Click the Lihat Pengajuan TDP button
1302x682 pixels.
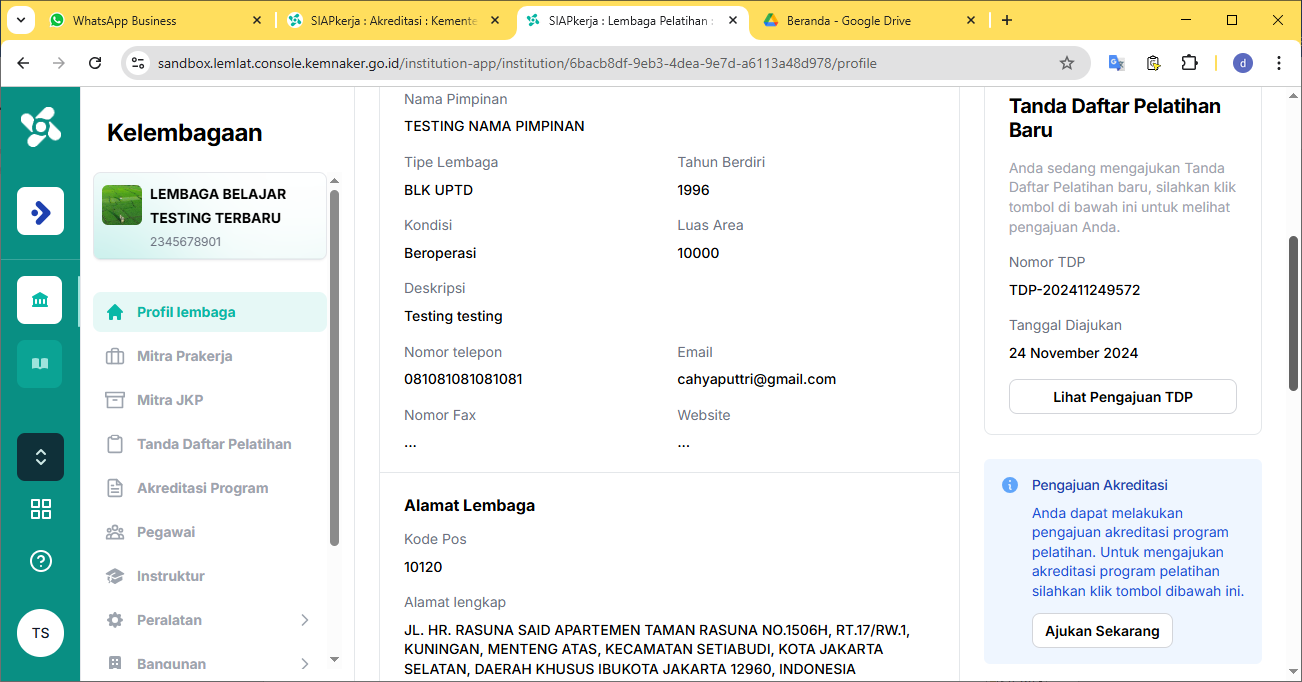click(1122, 397)
